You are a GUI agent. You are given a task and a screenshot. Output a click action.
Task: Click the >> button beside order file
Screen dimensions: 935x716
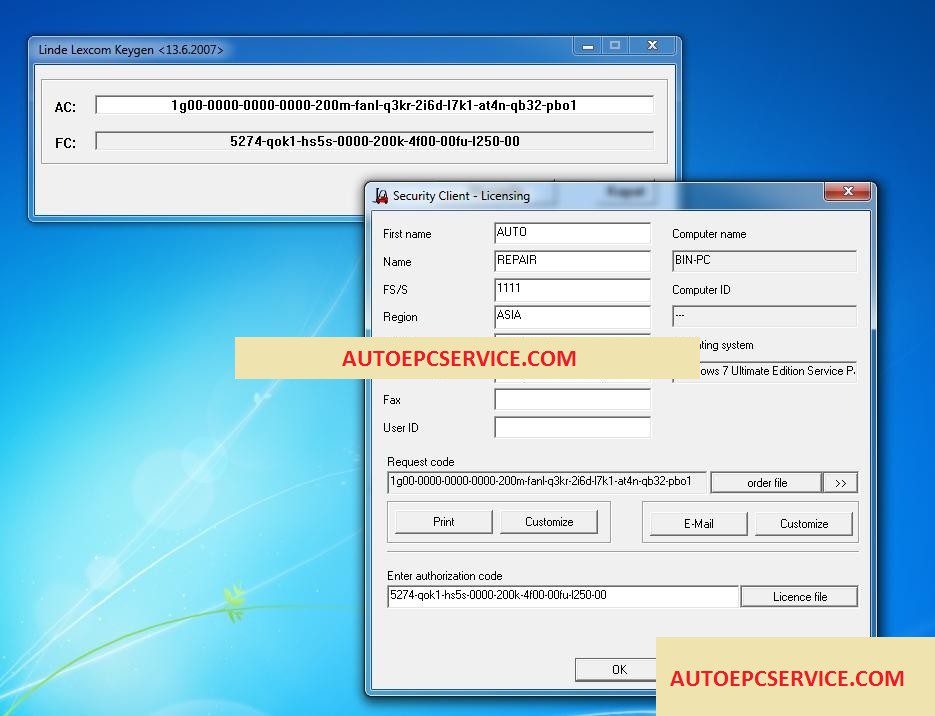[840, 483]
